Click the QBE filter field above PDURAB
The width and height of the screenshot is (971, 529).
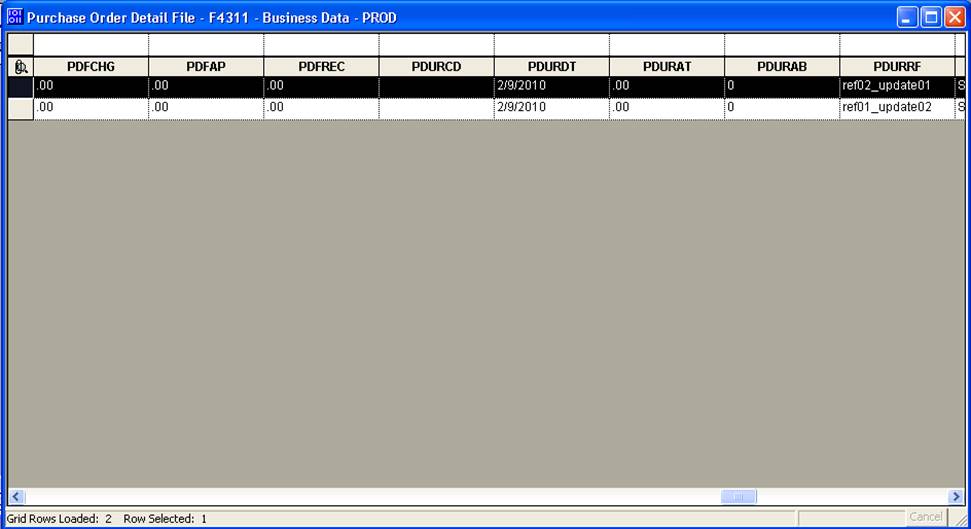click(x=782, y=45)
